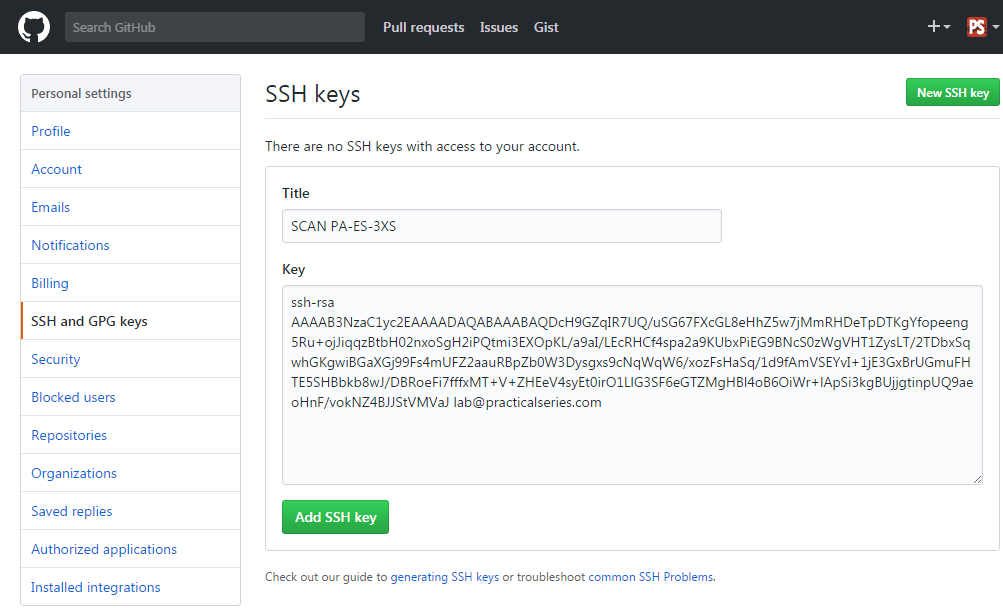Click the New SSH key button

pos(952,92)
